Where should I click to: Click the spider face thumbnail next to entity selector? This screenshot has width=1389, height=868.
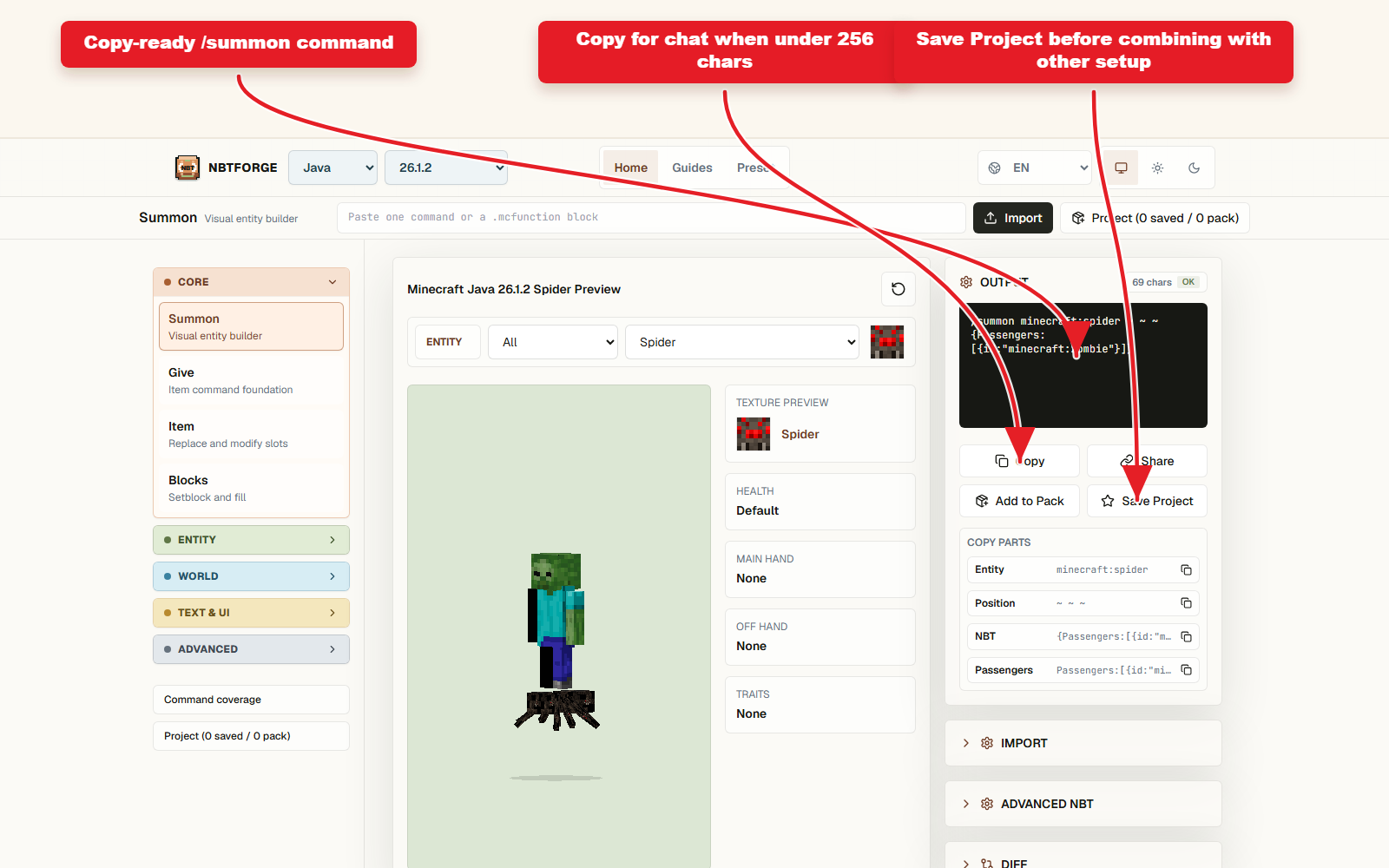click(x=887, y=342)
